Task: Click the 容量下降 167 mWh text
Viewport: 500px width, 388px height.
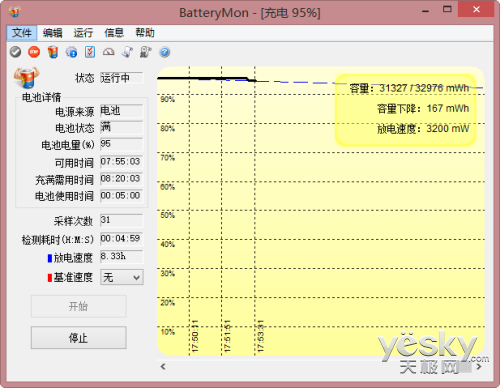Action: click(423, 108)
